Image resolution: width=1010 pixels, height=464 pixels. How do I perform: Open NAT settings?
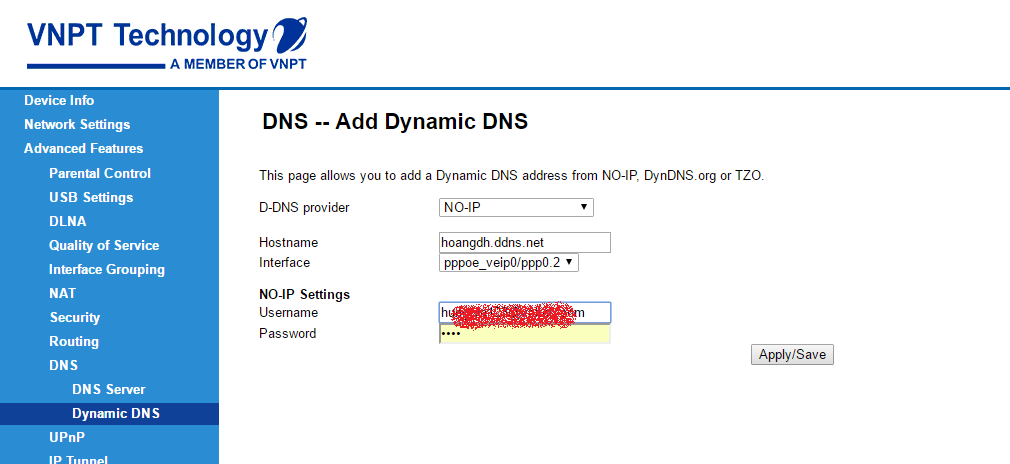click(62, 293)
